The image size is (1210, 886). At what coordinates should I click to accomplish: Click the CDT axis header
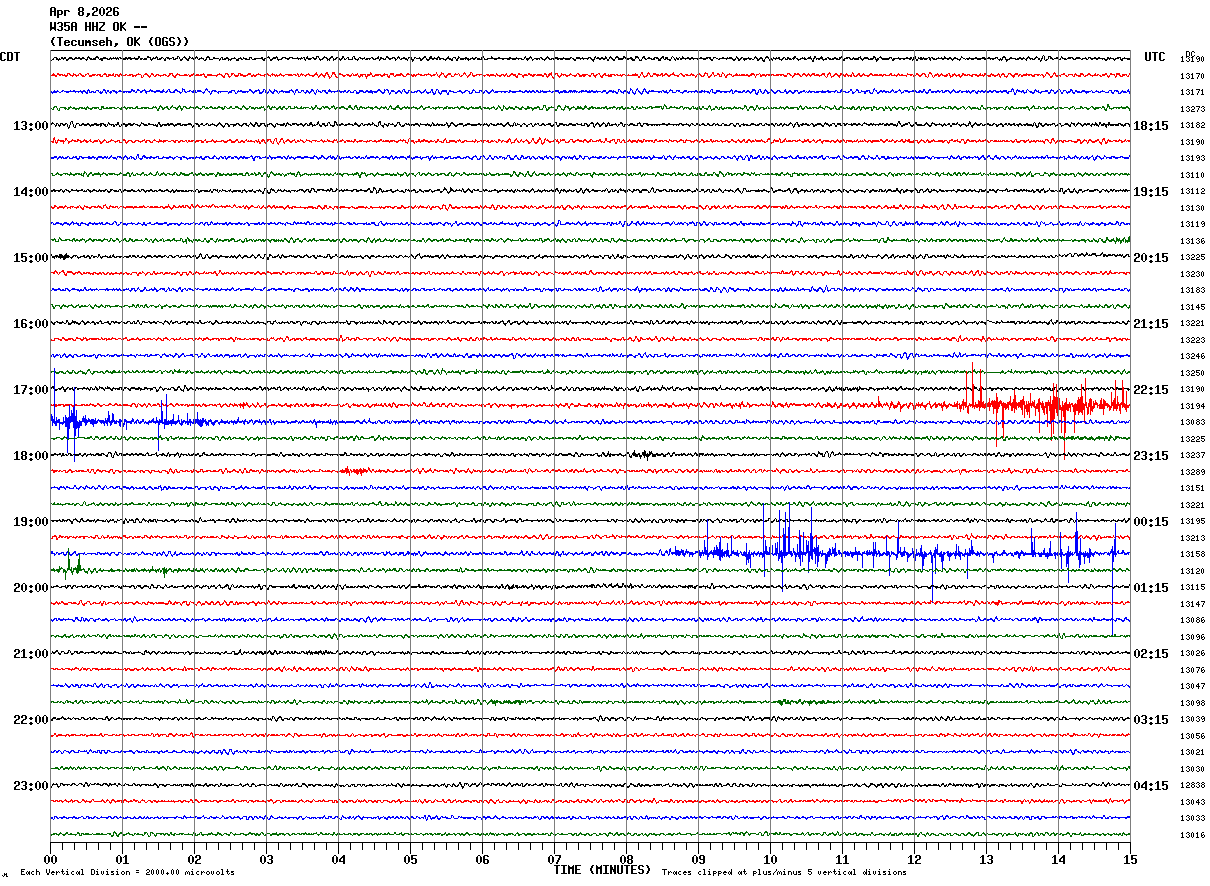11,57
